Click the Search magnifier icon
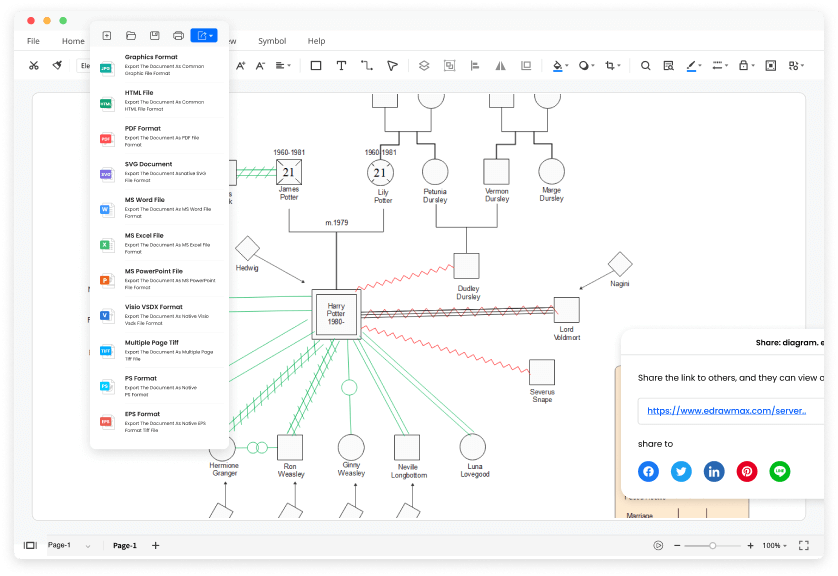Screen dimensions: 838x576 pos(646,66)
